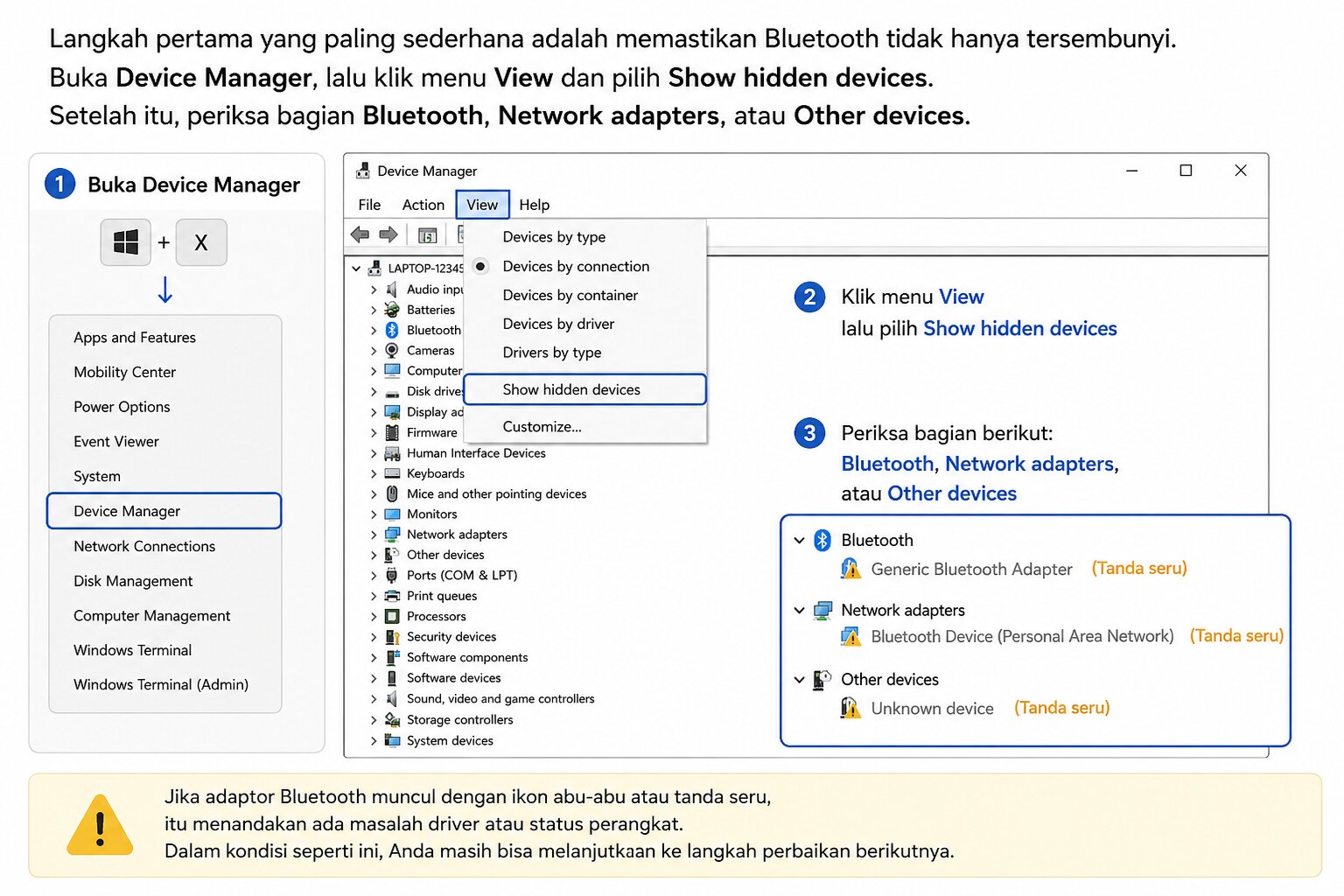Collapse the LAPTOP-12345 root node chevron
Image resolution: width=1344 pixels, height=896 pixels.
[x=356, y=269]
